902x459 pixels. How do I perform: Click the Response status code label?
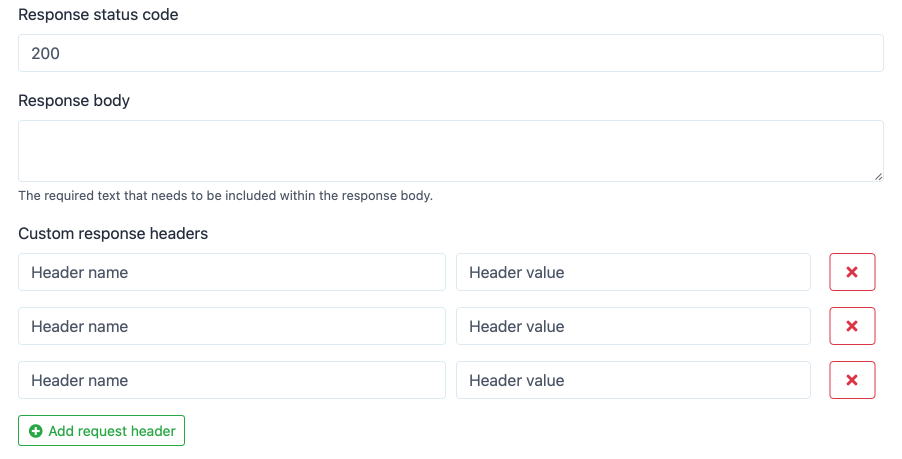click(98, 15)
